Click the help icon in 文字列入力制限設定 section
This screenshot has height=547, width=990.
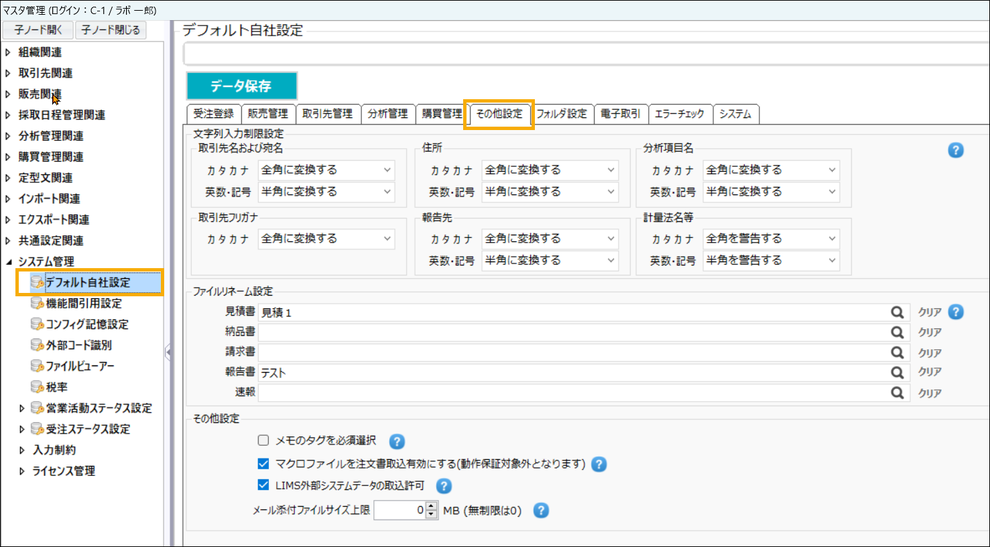click(955, 150)
